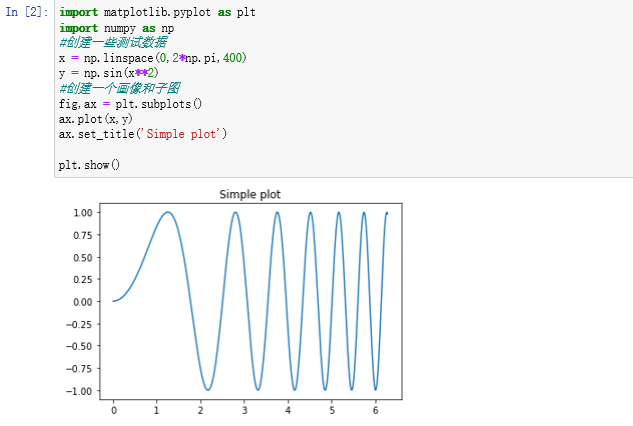The height and width of the screenshot is (426, 633).
Task: Click the 'import matplotlib.pyplot as plt' code line
Action: click(157, 12)
